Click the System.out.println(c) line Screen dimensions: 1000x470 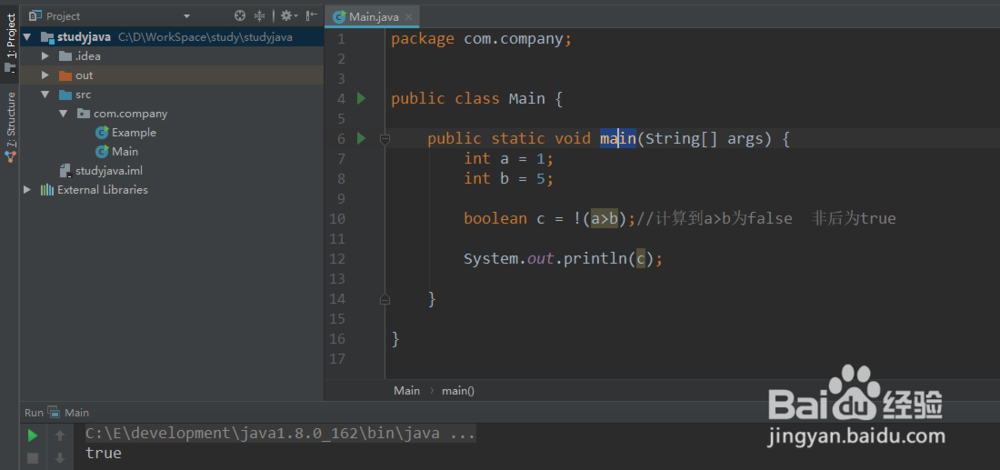coord(563,259)
